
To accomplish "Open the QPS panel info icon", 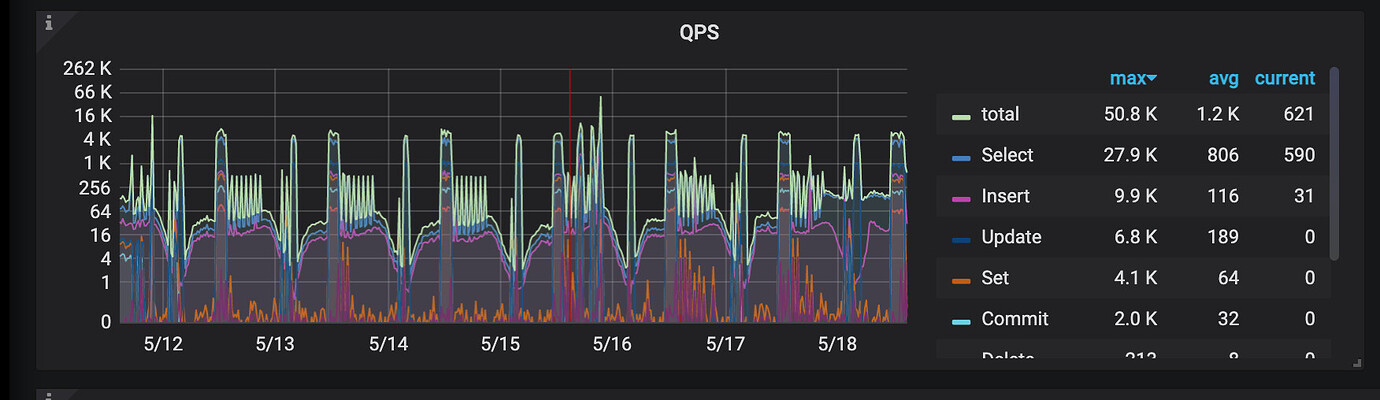I will tap(48, 22).
